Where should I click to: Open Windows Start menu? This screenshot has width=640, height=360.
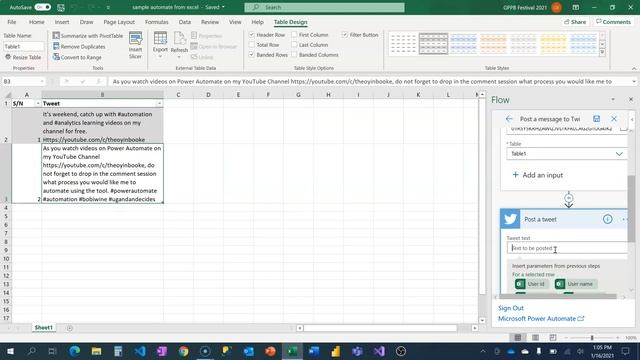click(10, 351)
